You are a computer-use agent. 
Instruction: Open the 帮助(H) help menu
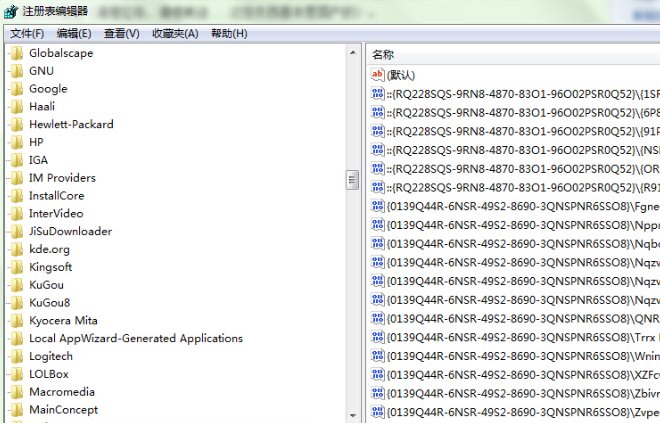point(229,34)
